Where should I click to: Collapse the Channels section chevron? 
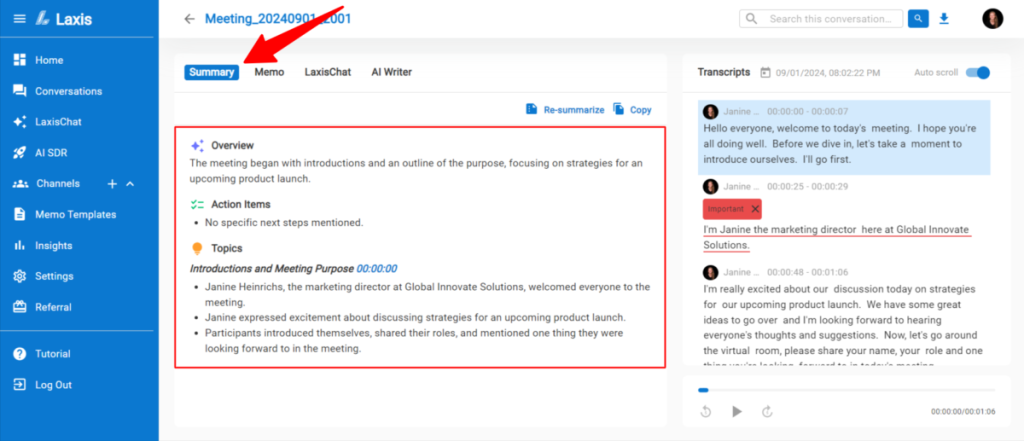[x=130, y=184]
